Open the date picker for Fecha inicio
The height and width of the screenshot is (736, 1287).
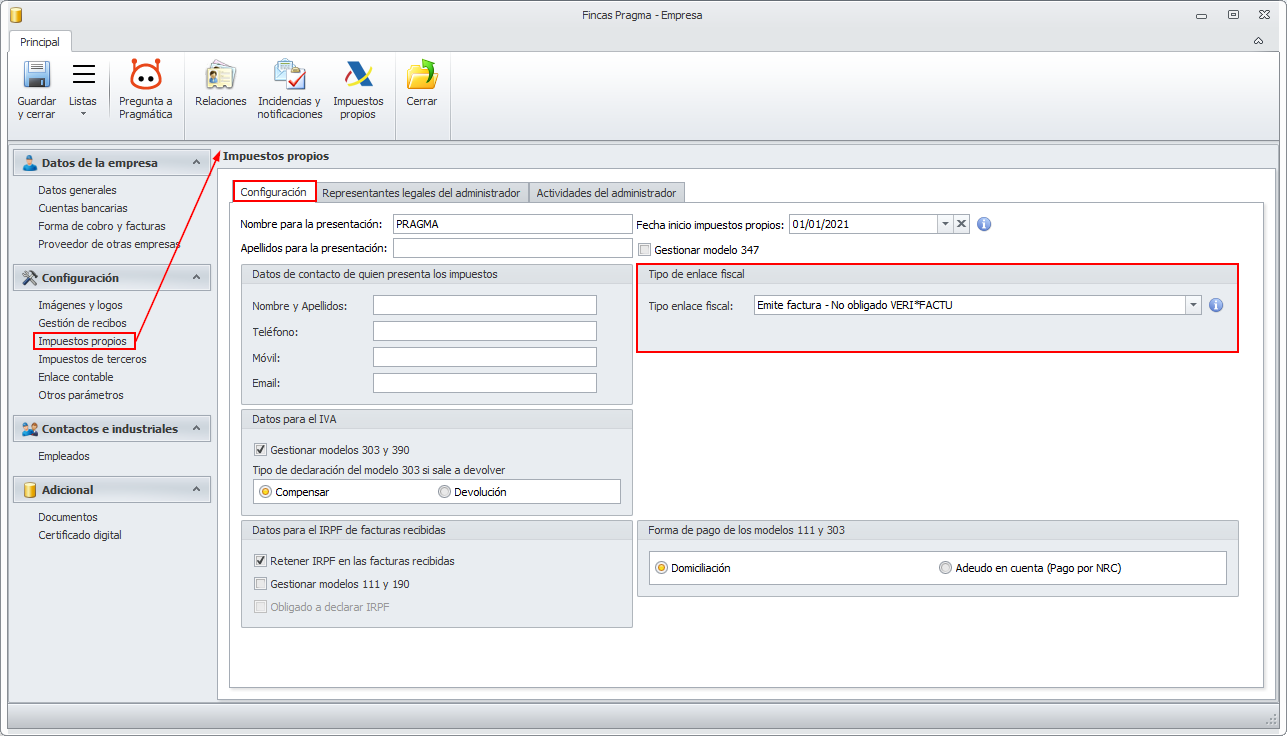tap(945, 224)
